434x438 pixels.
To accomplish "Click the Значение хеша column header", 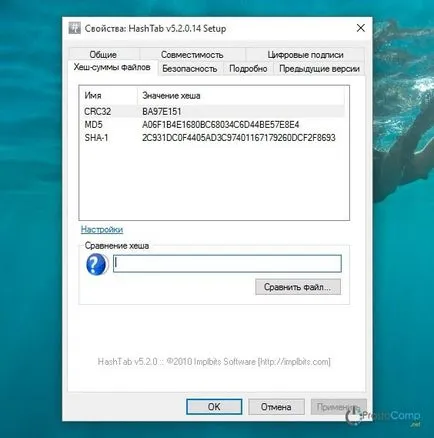I will [x=240, y=96].
